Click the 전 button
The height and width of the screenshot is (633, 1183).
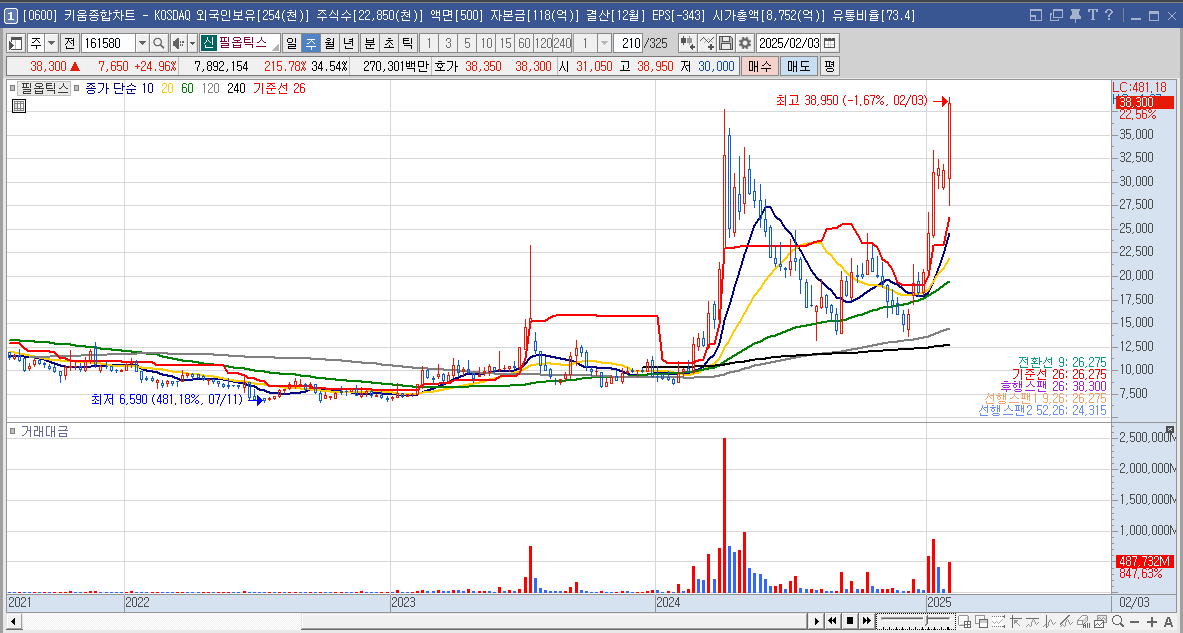pyautogui.click(x=69, y=43)
